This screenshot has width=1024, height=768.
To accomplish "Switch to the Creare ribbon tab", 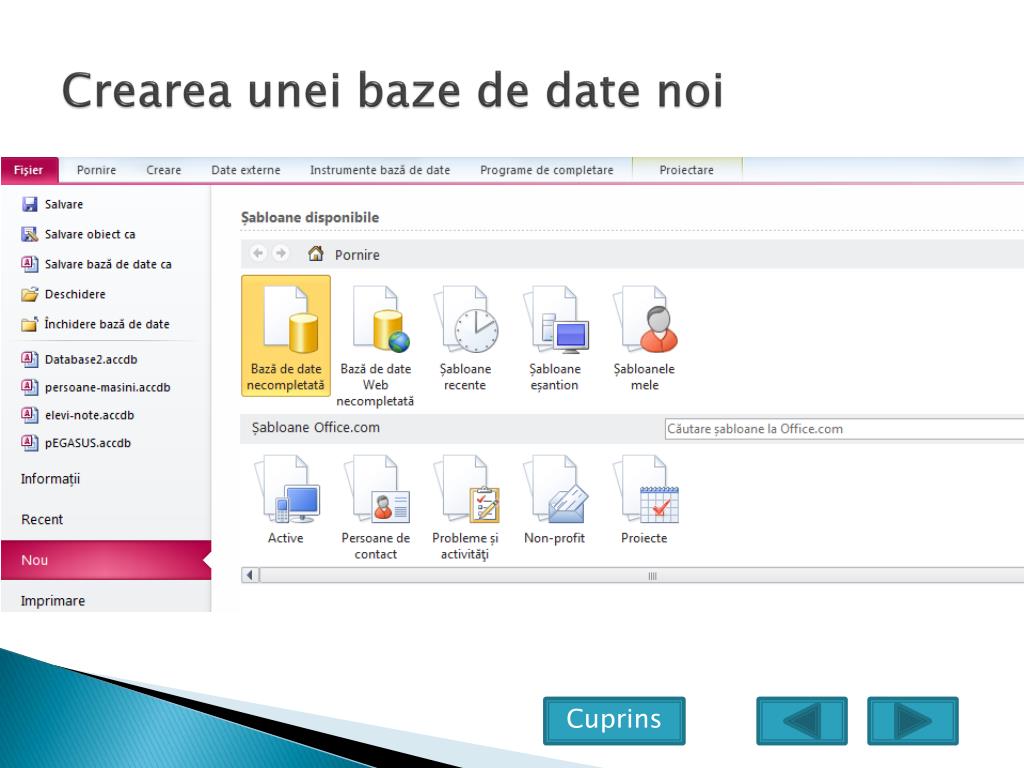I will pyautogui.click(x=163, y=170).
